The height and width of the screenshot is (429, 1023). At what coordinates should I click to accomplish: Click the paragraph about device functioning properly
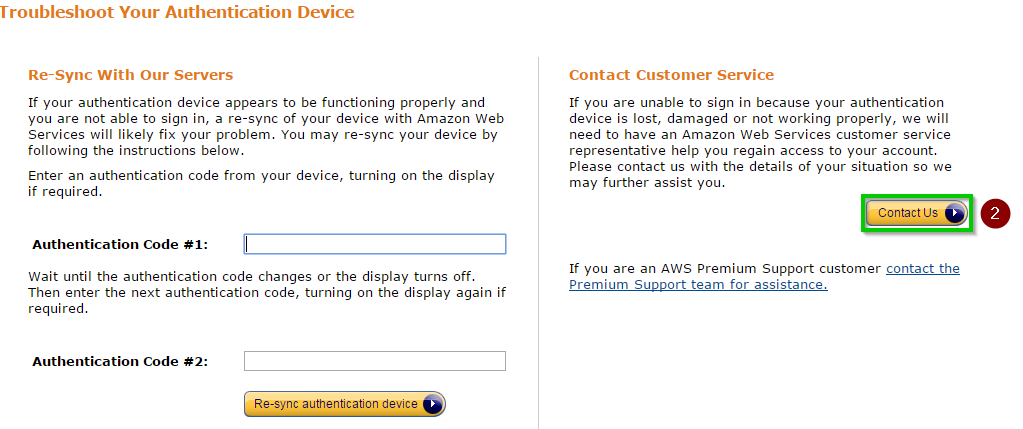(x=262, y=126)
